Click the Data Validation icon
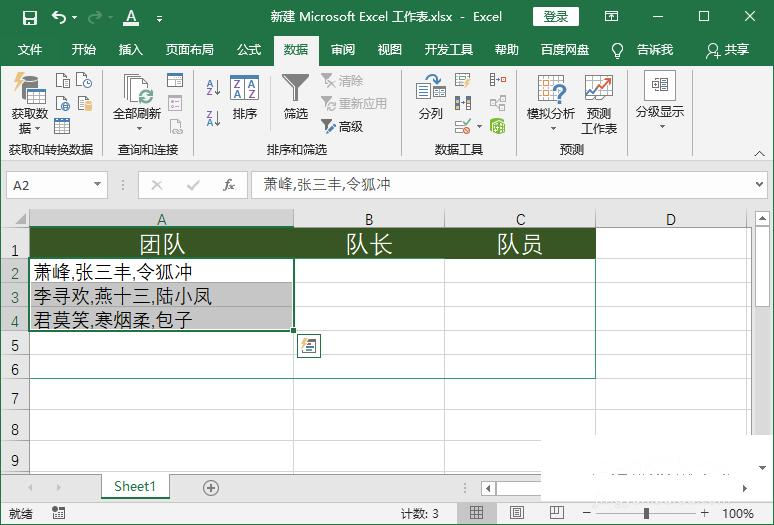Image resolution: width=774 pixels, height=525 pixels. point(463,127)
